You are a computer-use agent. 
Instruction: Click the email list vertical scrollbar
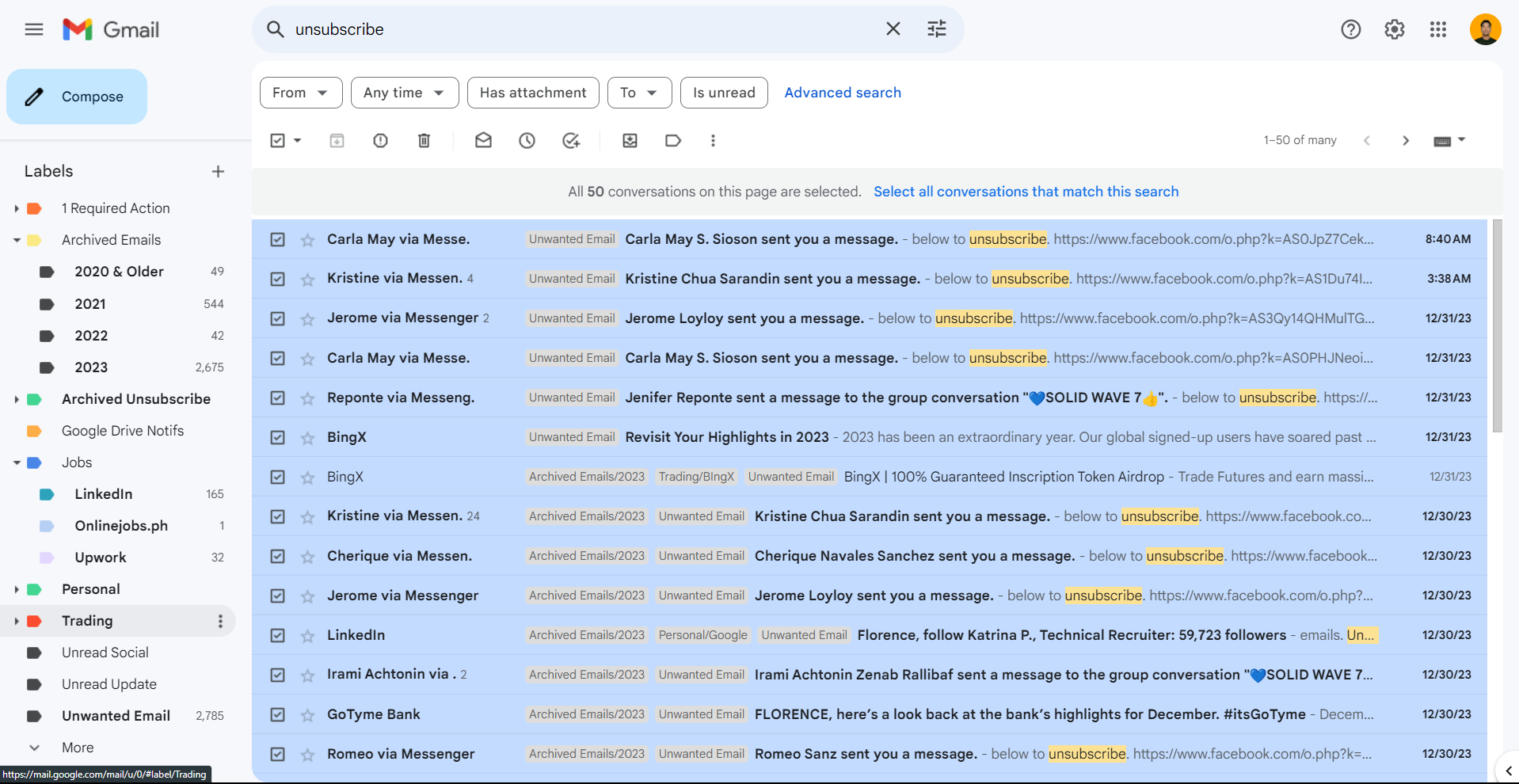[x=1497, y=326]
